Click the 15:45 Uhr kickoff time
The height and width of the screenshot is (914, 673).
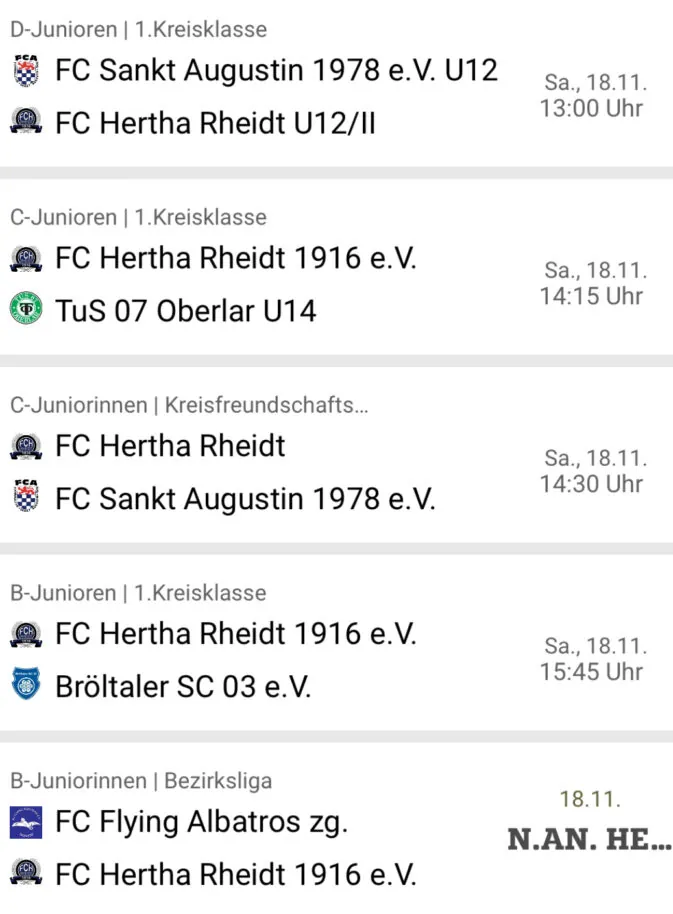tap(591, 672)
